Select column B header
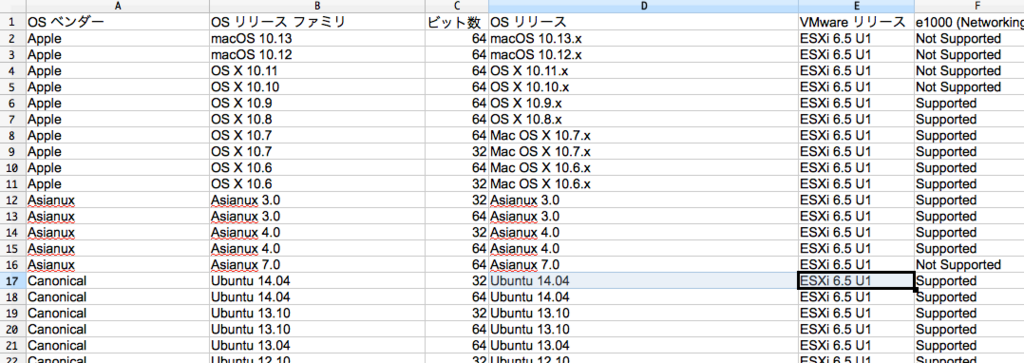Screen dimensions: 1024x363 click(x=317, y=6)
